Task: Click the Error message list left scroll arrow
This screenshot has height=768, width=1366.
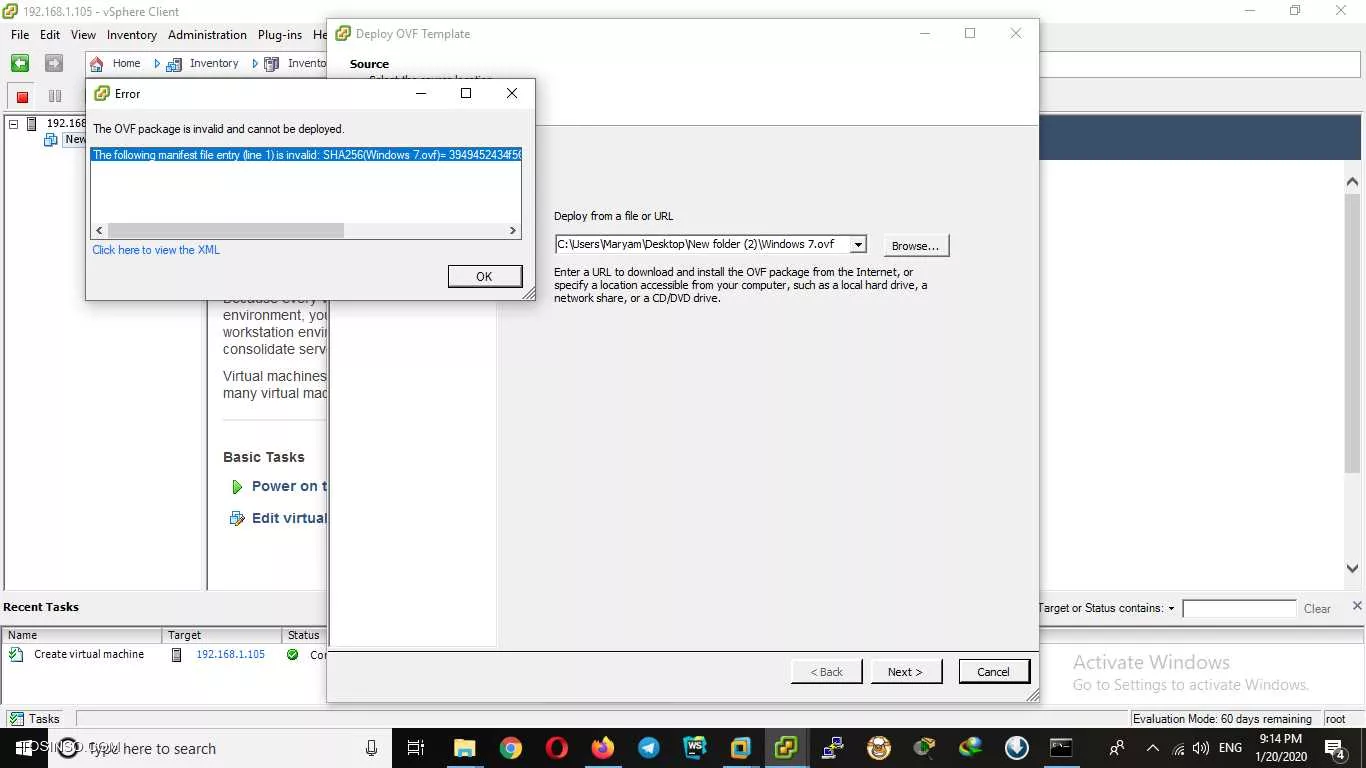Action: [99, 230]
